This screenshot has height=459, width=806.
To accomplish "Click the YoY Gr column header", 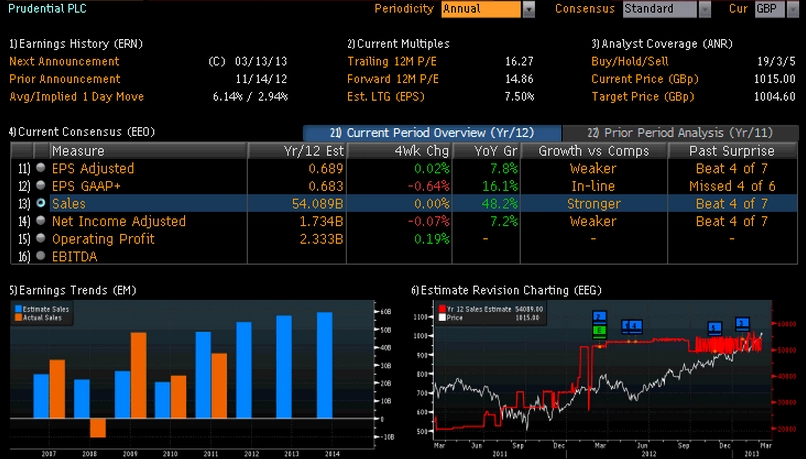I will coord(486,151).
